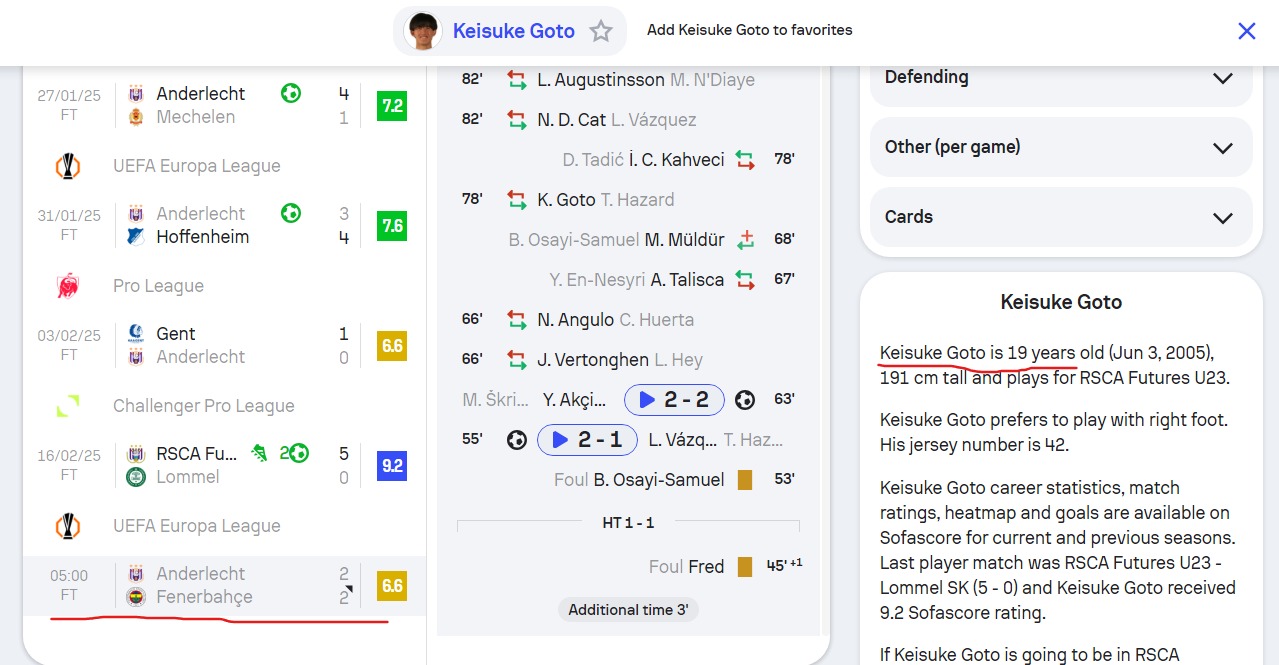
Task: Click the yellow card icon next to Fred
Action: pos(744,567)
